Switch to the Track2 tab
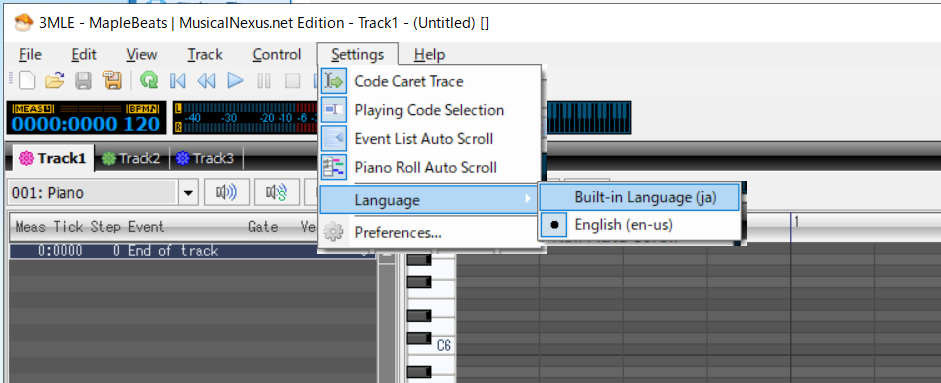 (x=132, y=158)
